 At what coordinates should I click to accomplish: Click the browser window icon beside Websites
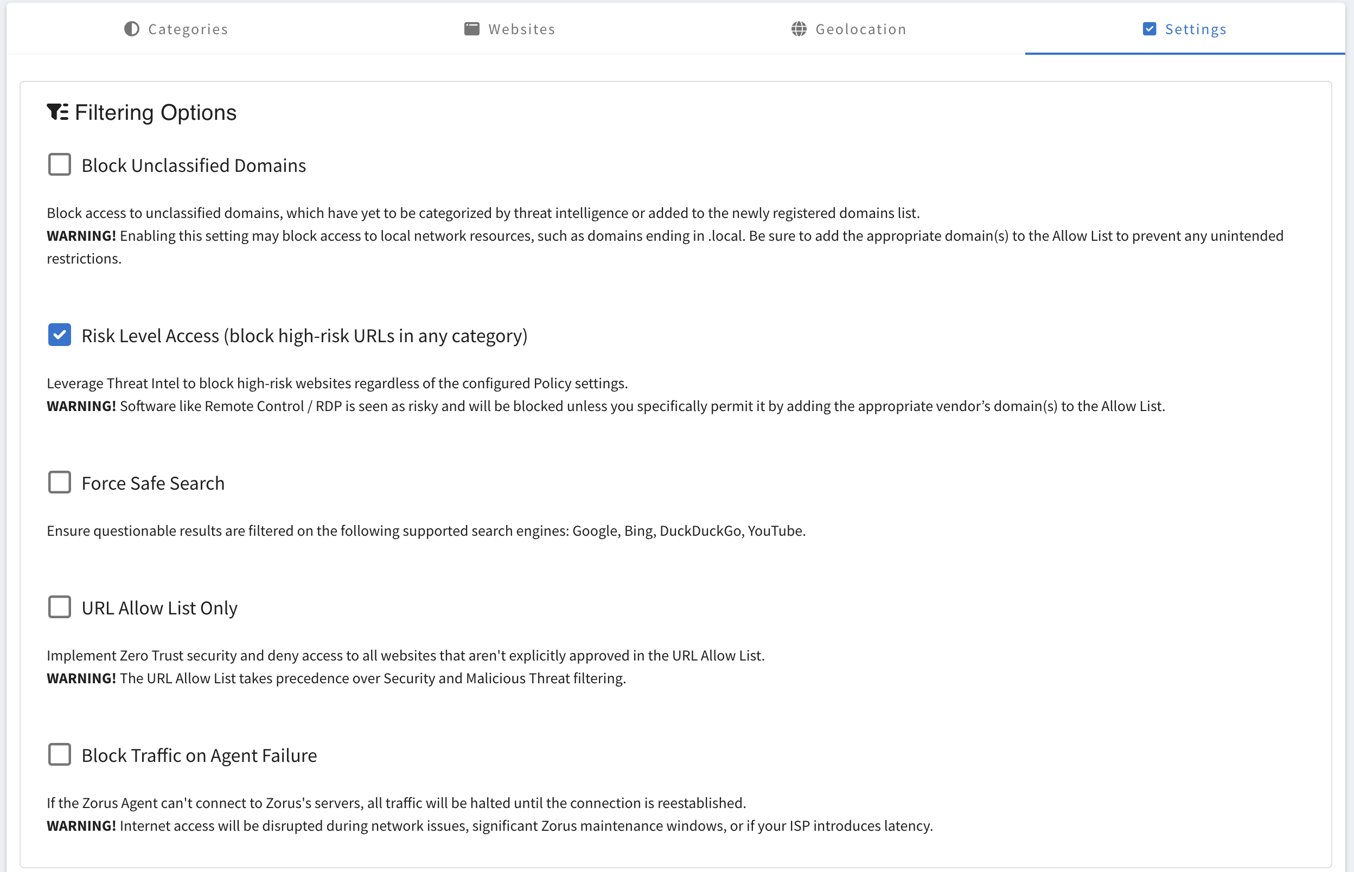472,29
